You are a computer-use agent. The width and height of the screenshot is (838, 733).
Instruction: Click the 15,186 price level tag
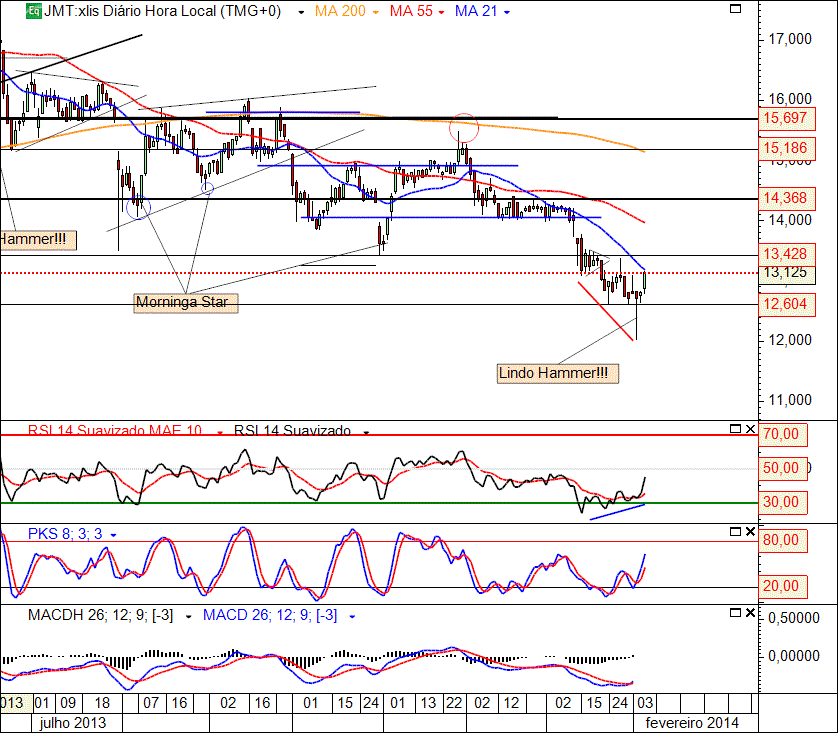click(787, 148)
